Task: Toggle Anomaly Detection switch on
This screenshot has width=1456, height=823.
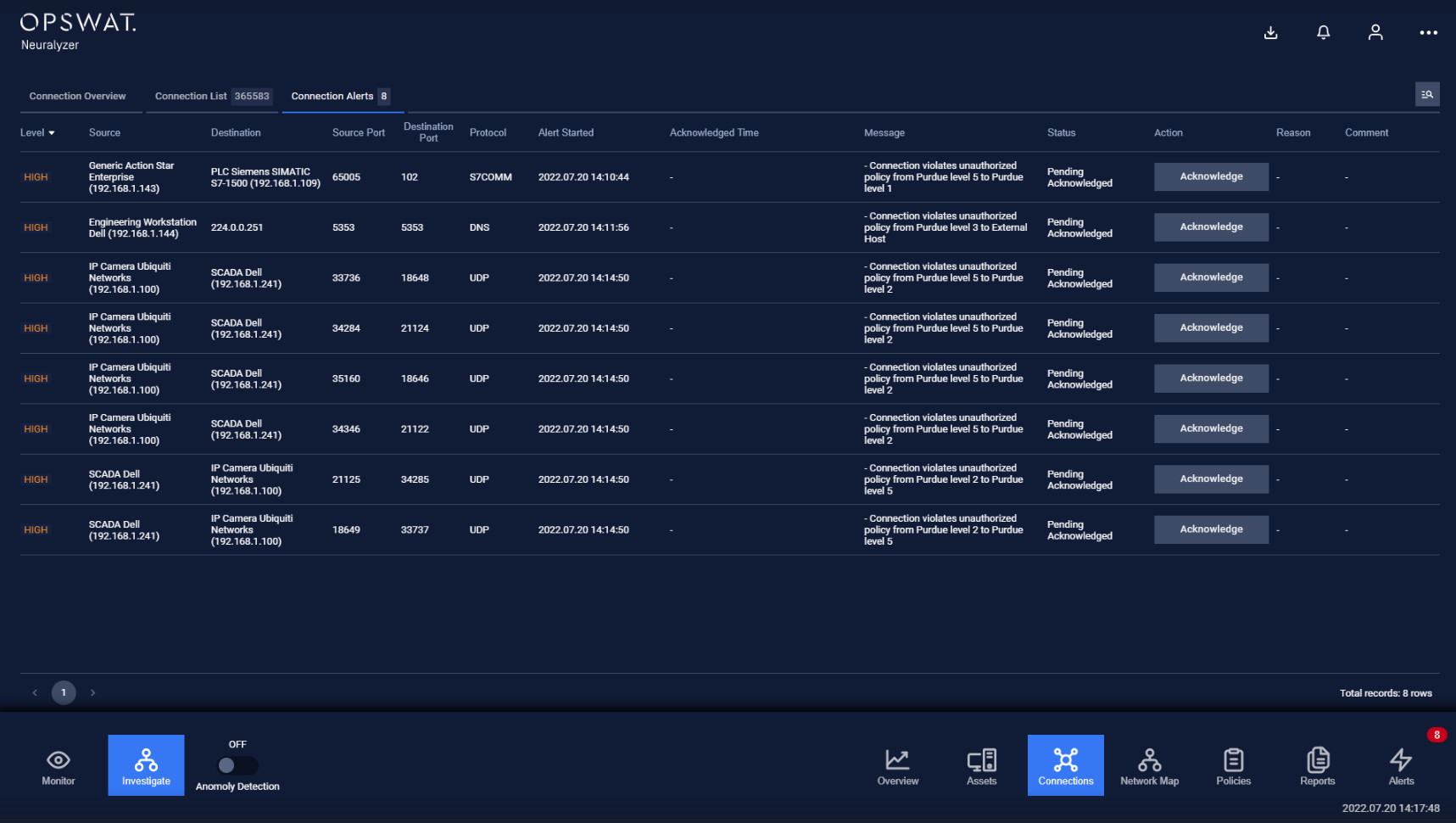Action: [237, 765]
